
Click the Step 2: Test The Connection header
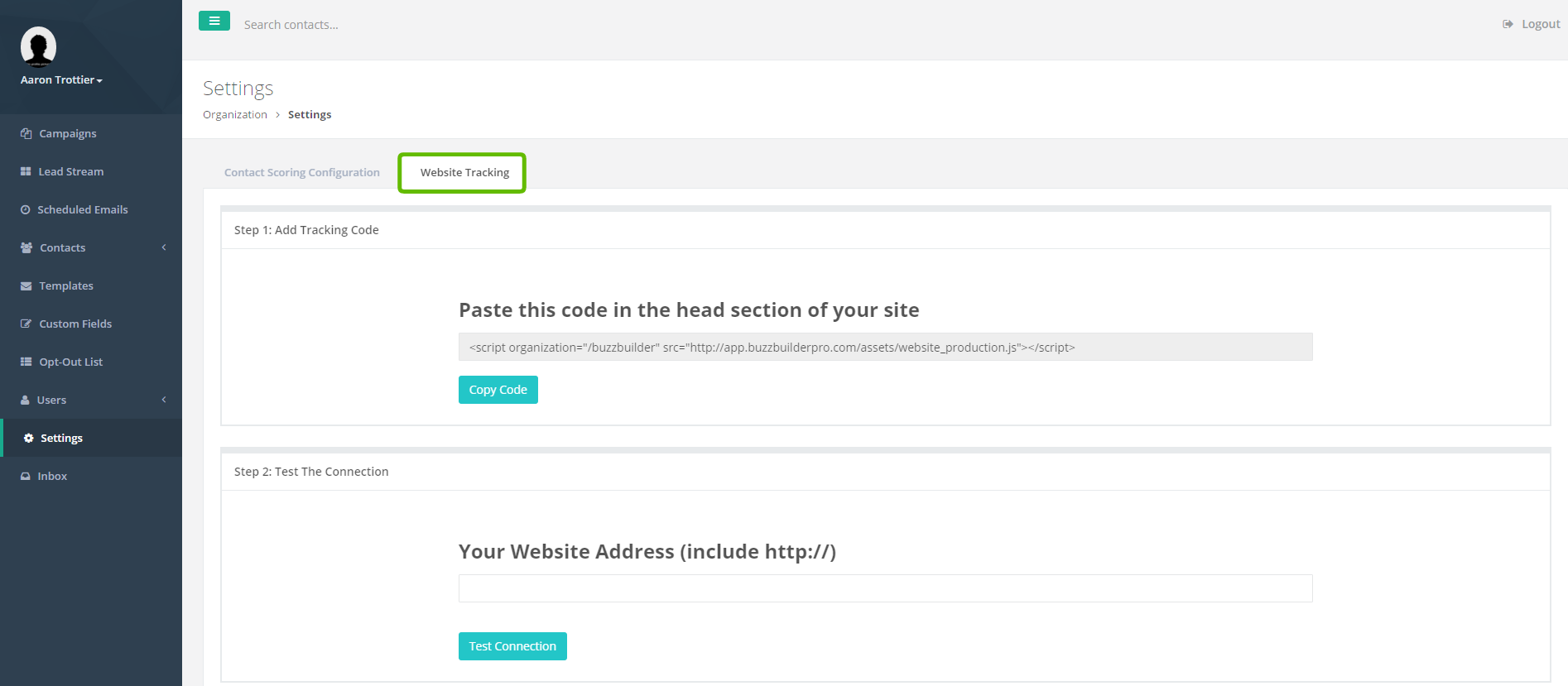click(311, 472)
